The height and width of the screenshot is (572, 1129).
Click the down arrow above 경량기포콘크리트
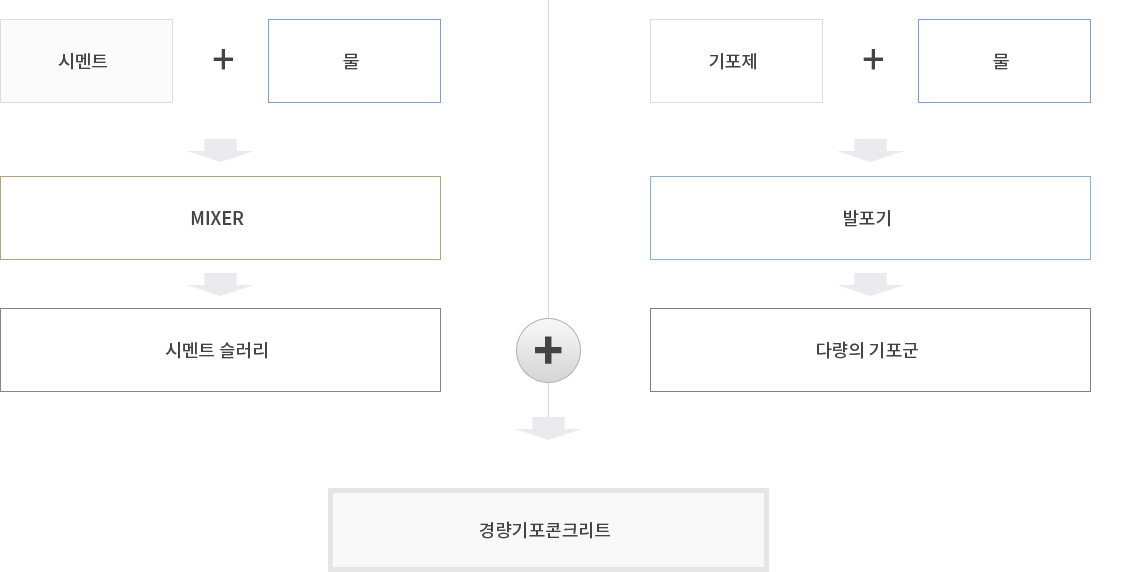coord(548,428)
